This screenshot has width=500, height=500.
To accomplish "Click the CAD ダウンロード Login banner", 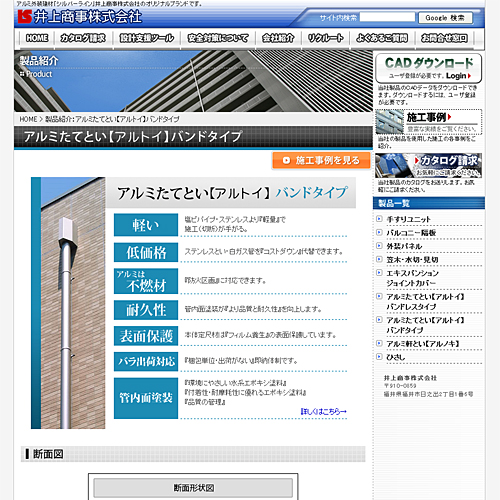I will coord(428,68).
